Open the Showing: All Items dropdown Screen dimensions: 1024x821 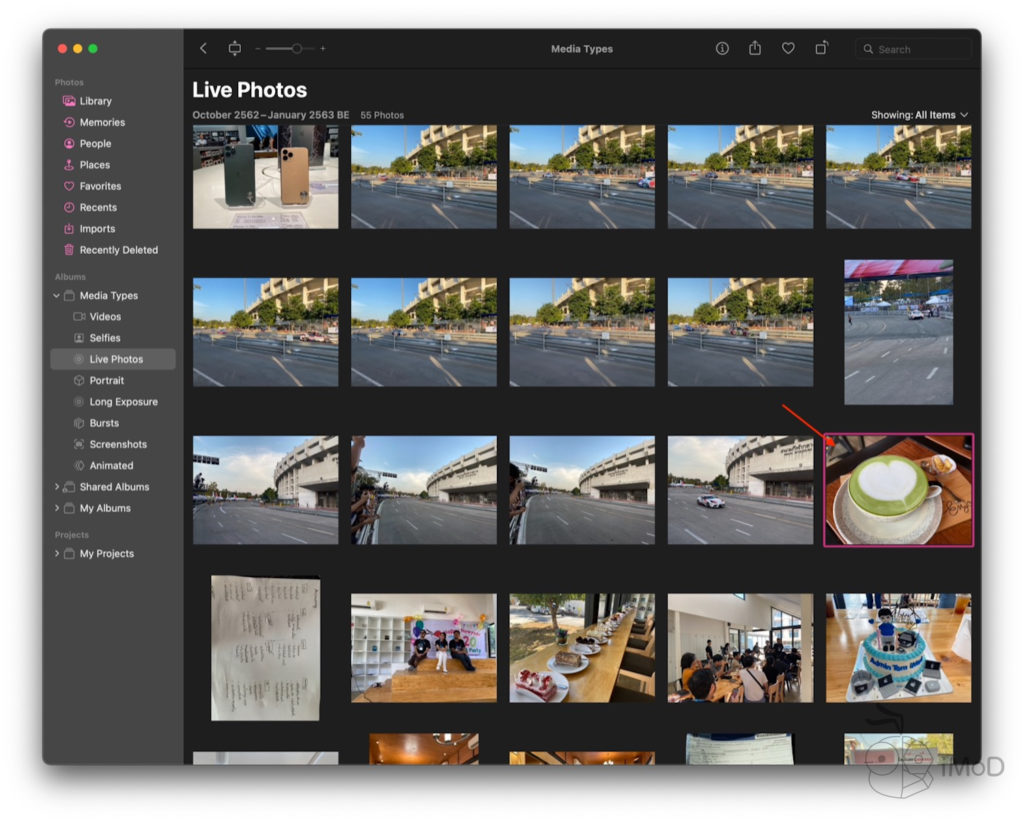coord(919,115)
